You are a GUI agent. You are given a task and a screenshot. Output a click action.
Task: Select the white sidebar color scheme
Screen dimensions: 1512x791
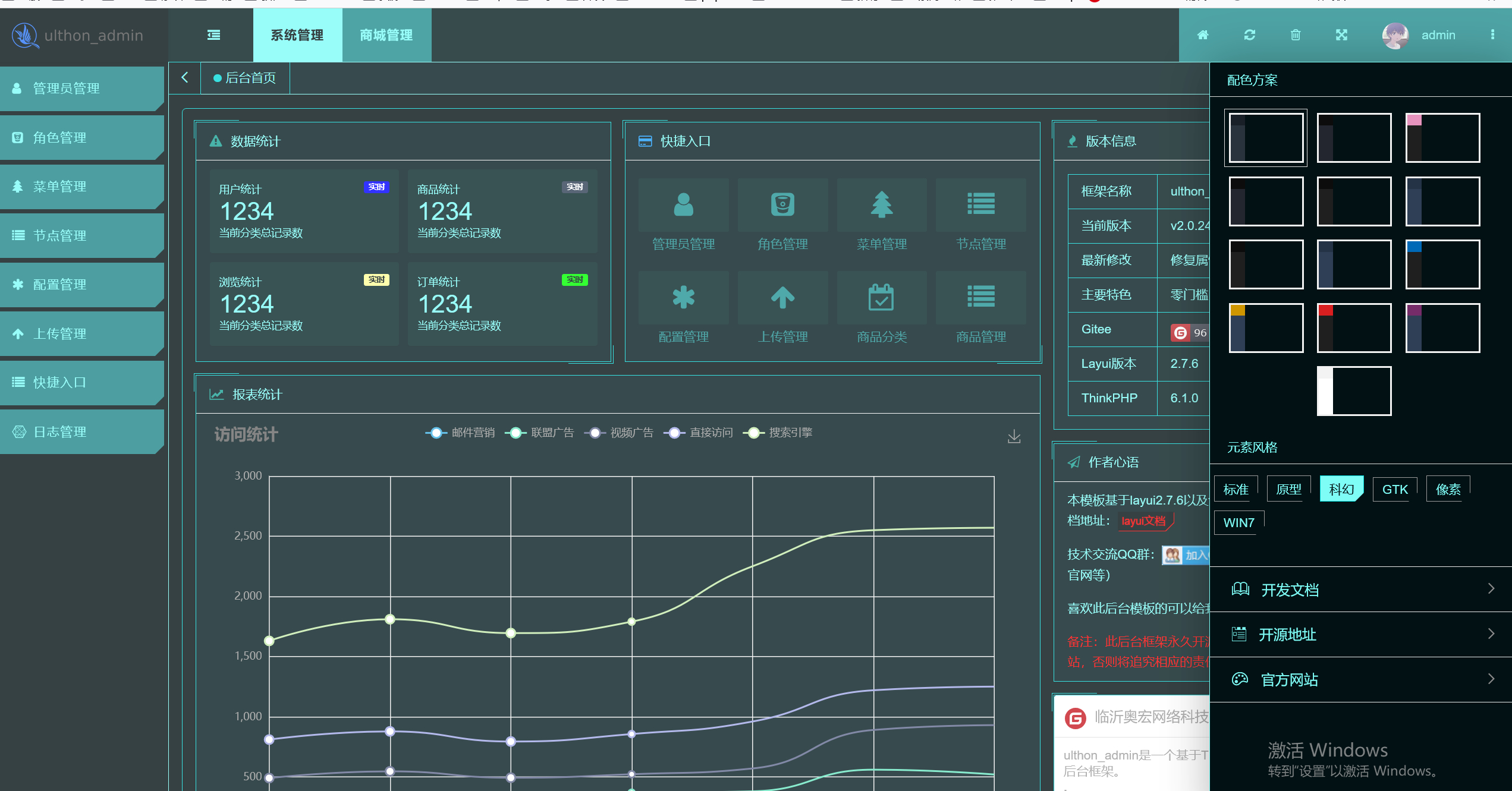(1354, 391)
